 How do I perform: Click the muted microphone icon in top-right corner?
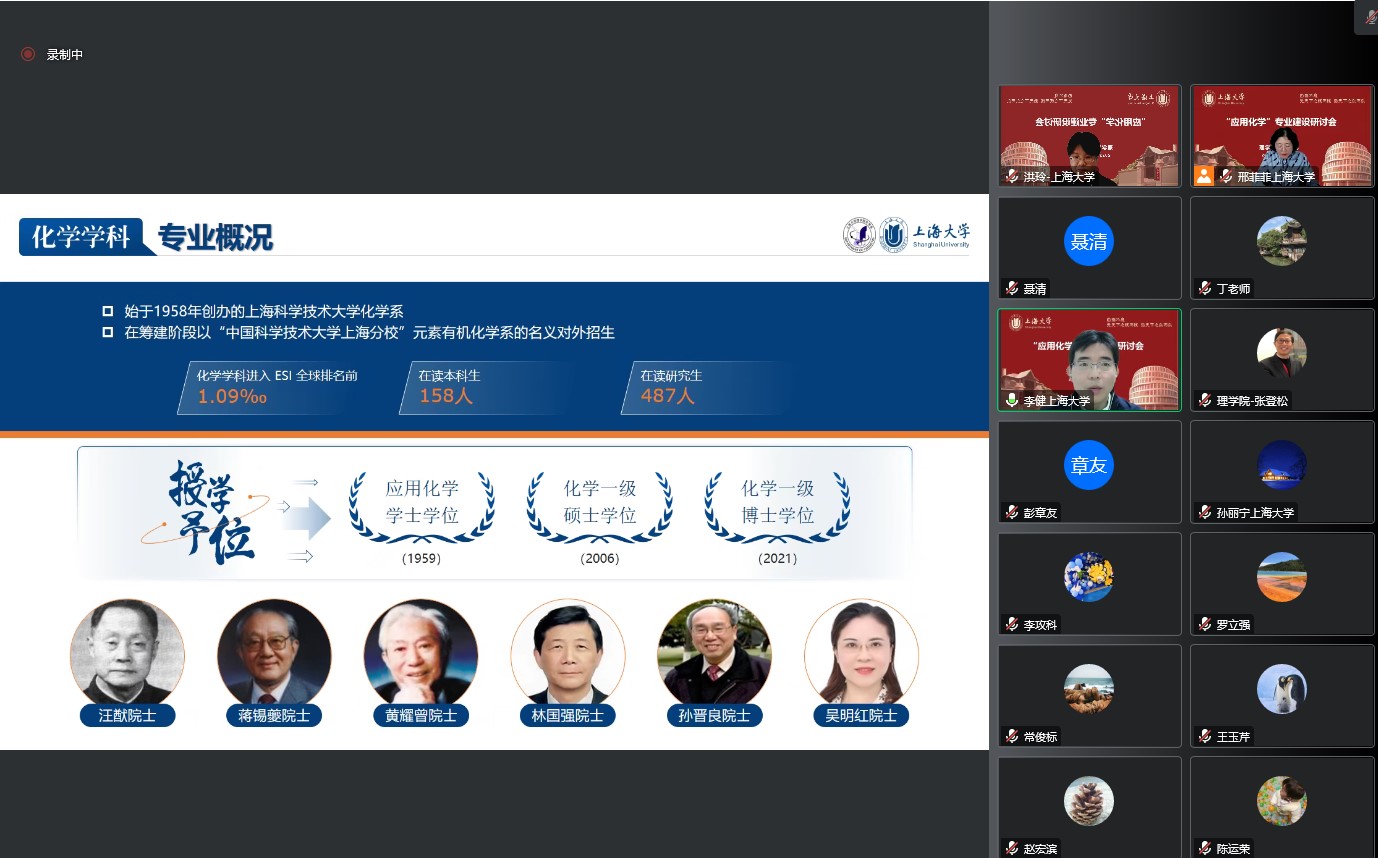[1369, 17]
